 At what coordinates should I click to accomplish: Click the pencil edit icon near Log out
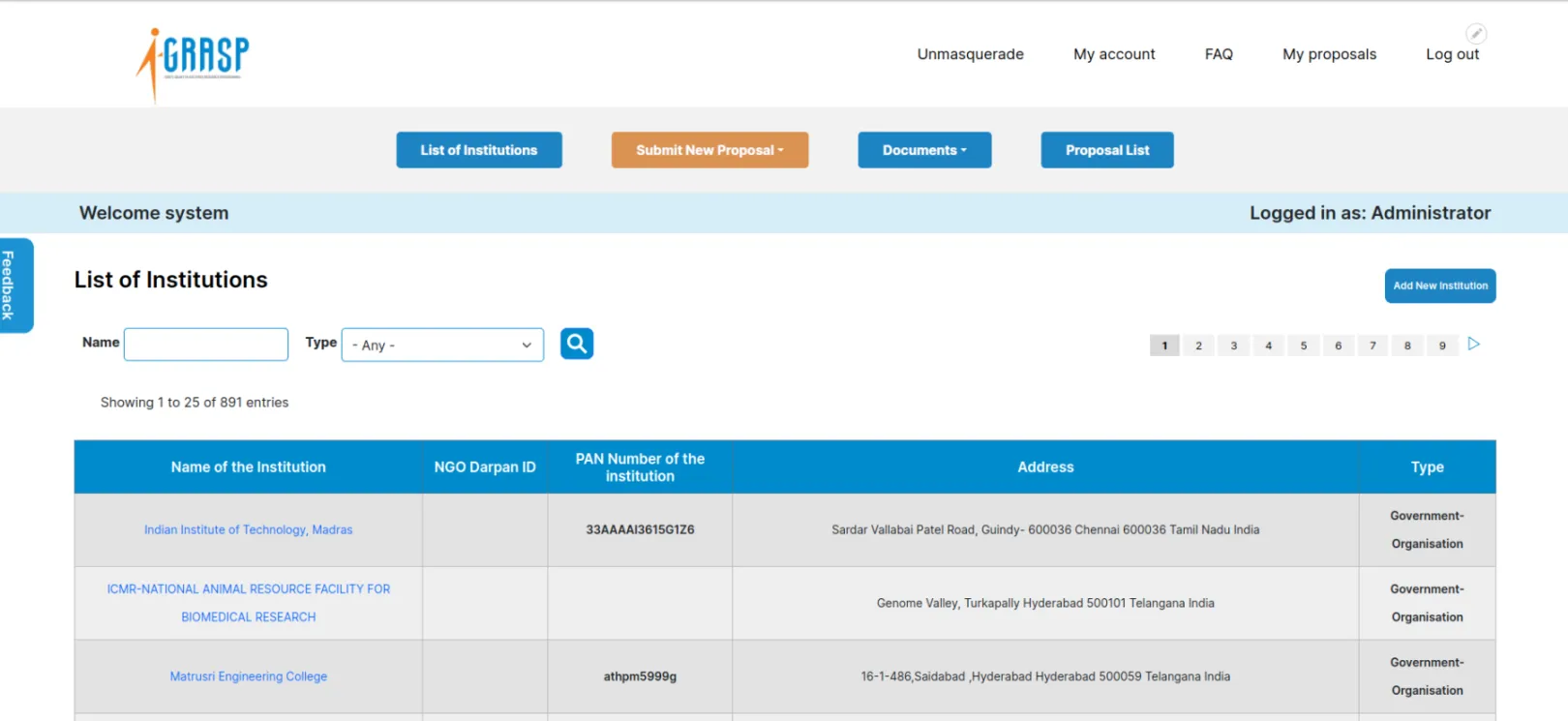pyautogui.click(x=1476, y=34)
